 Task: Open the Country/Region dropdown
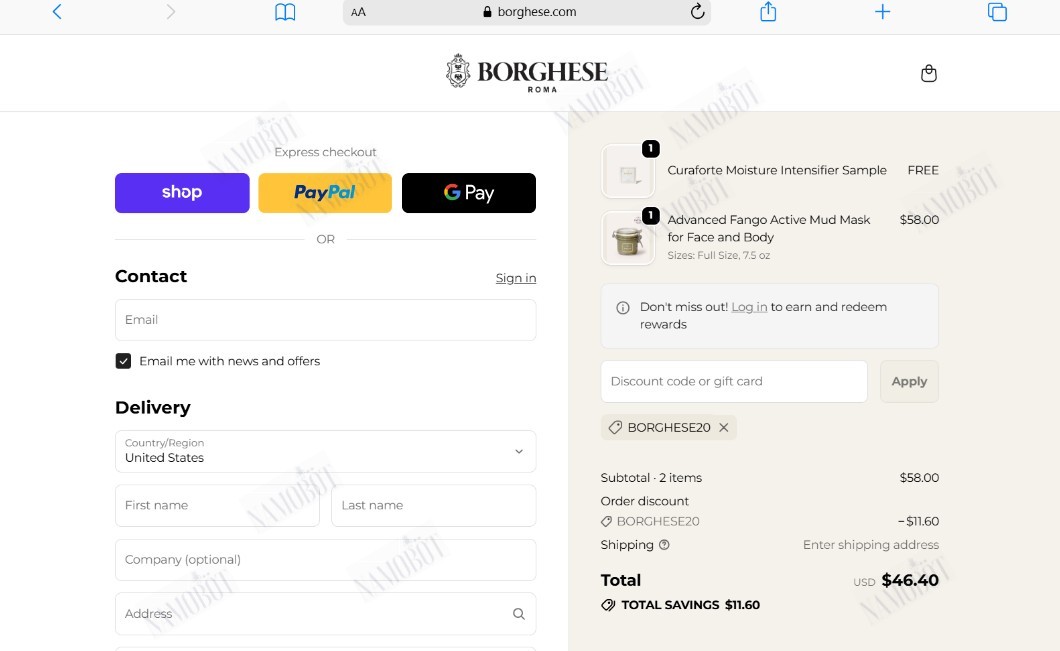tap(325, 451)
